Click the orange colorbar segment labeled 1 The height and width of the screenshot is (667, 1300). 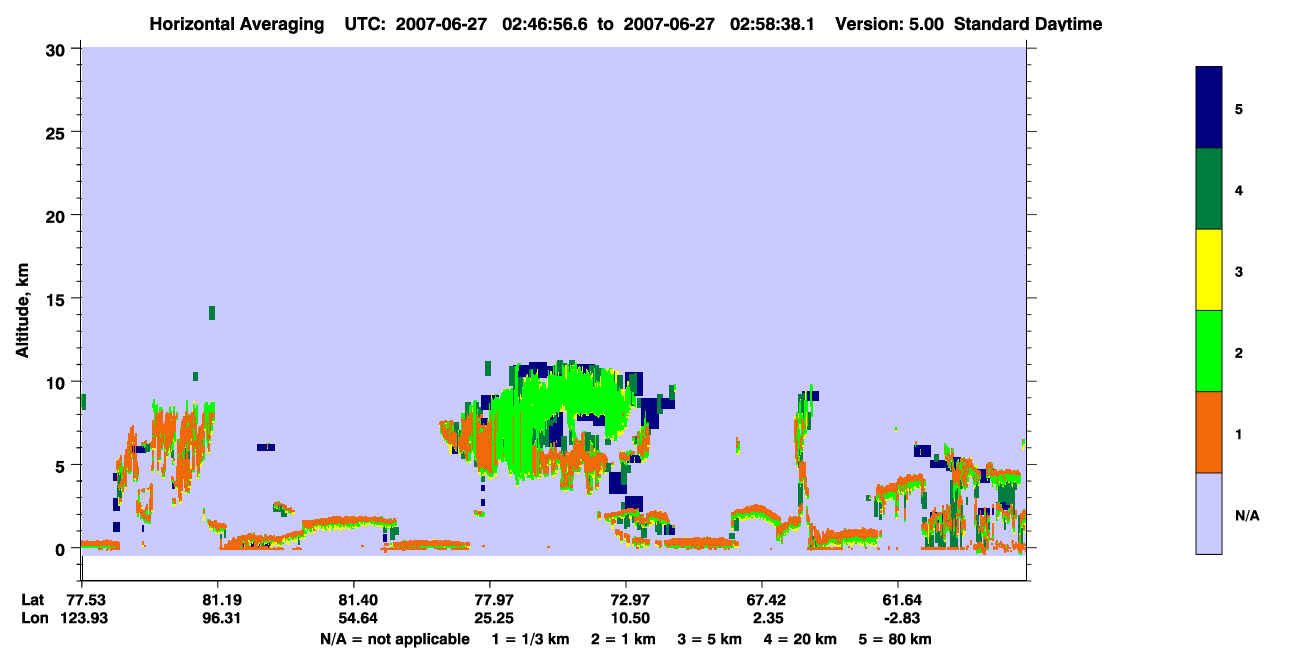[1209, 432]
